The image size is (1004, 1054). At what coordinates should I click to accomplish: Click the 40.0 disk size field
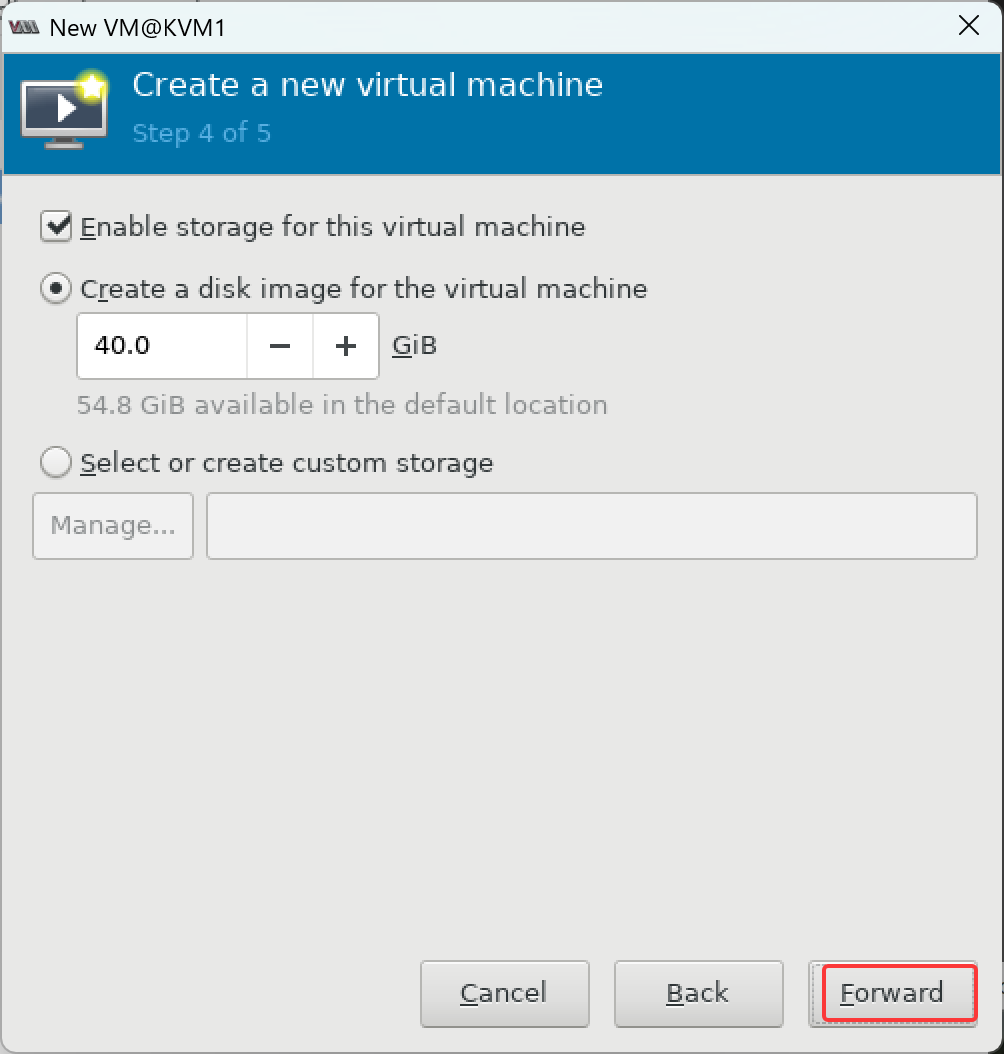point(162,346)
